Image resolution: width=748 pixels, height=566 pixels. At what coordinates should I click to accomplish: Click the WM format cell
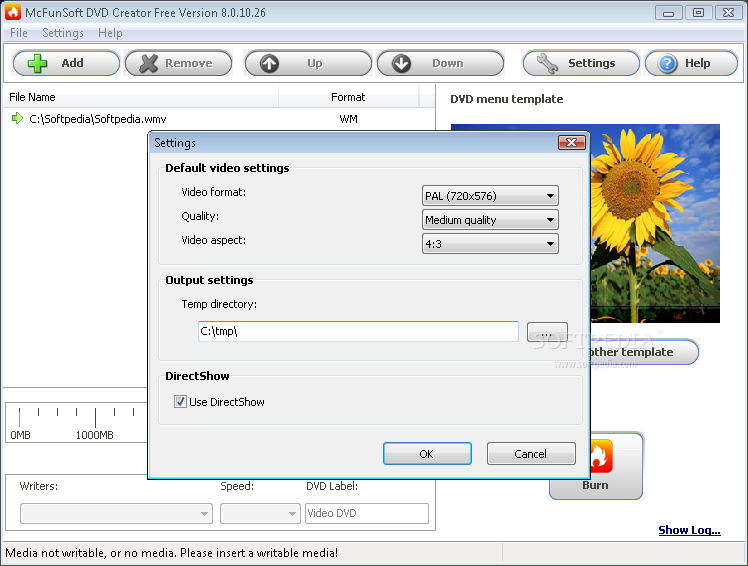tap(348, 119)
